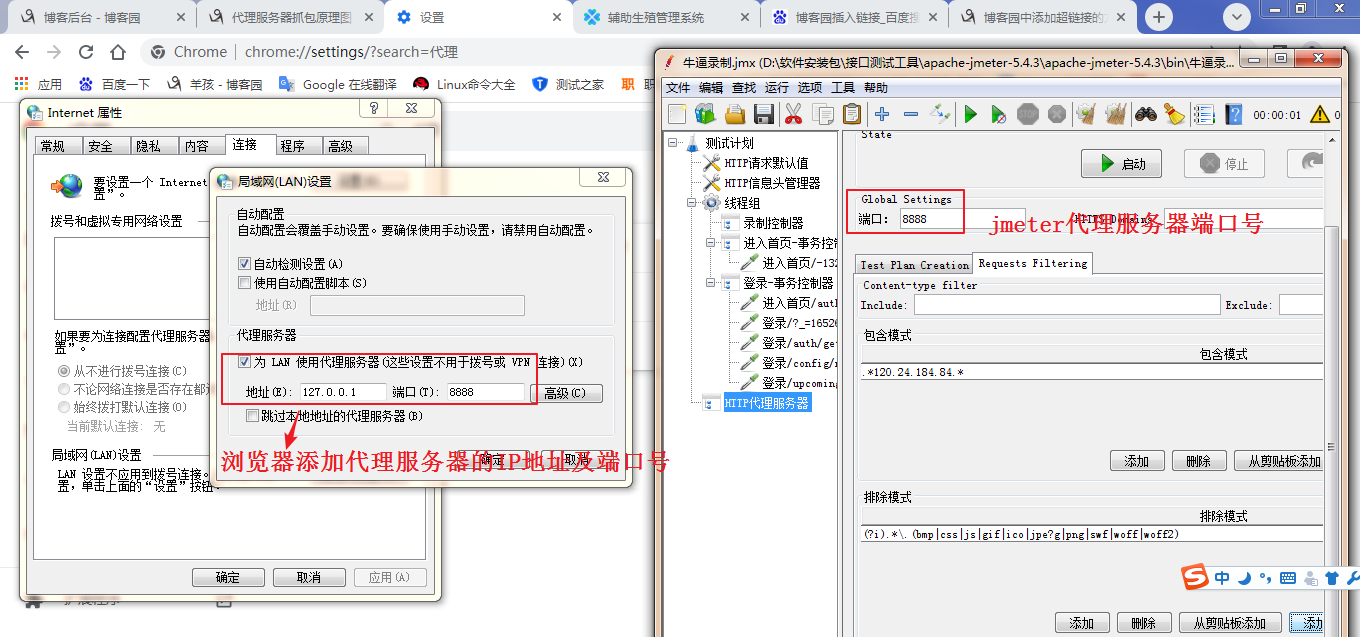Click the yellow warning triangle icon
The image size is (1360, 637).
[x=1319, y=114]
